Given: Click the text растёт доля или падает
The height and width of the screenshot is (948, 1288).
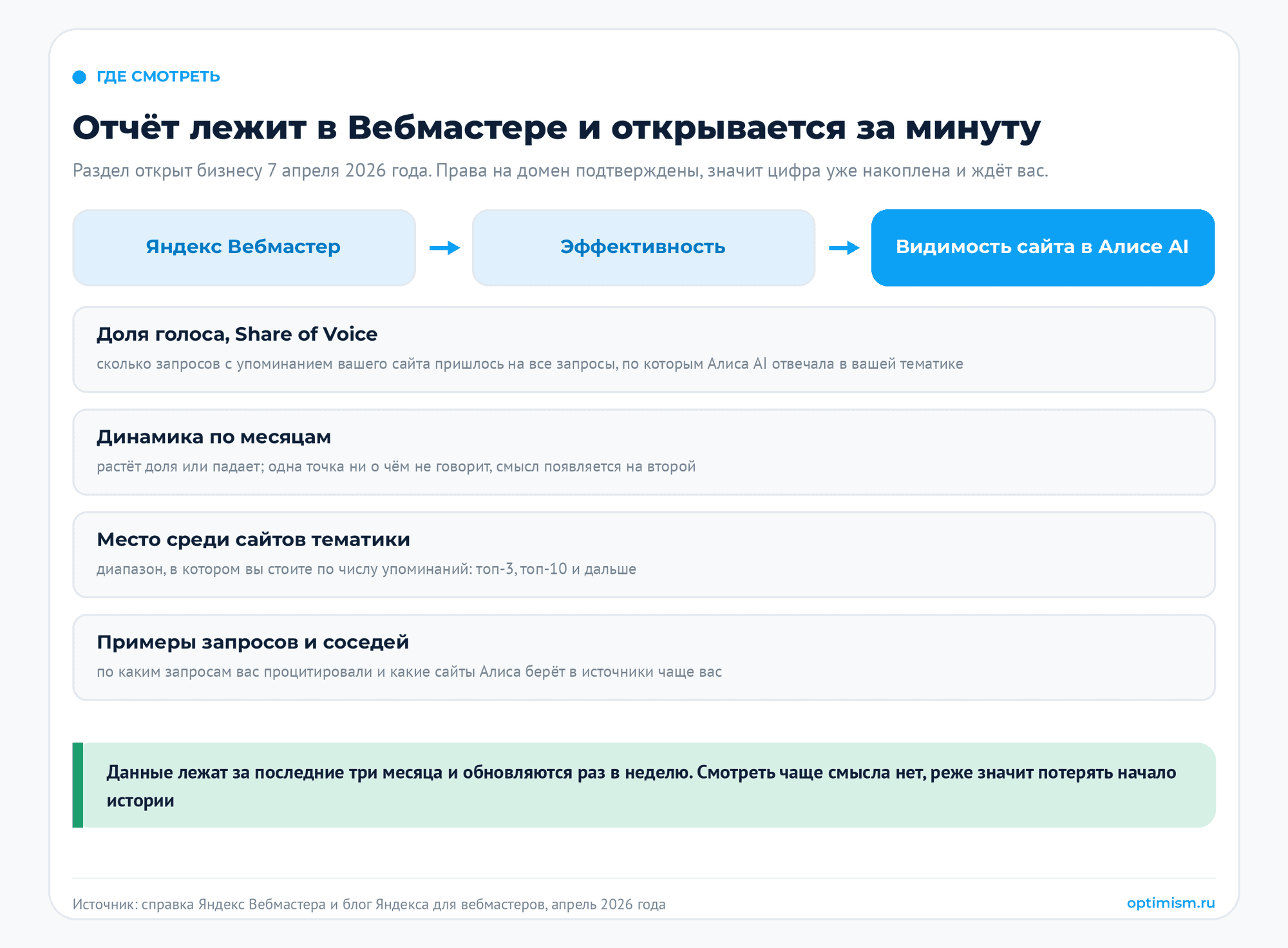Looking at the screenshot, I should click(396, 466).
